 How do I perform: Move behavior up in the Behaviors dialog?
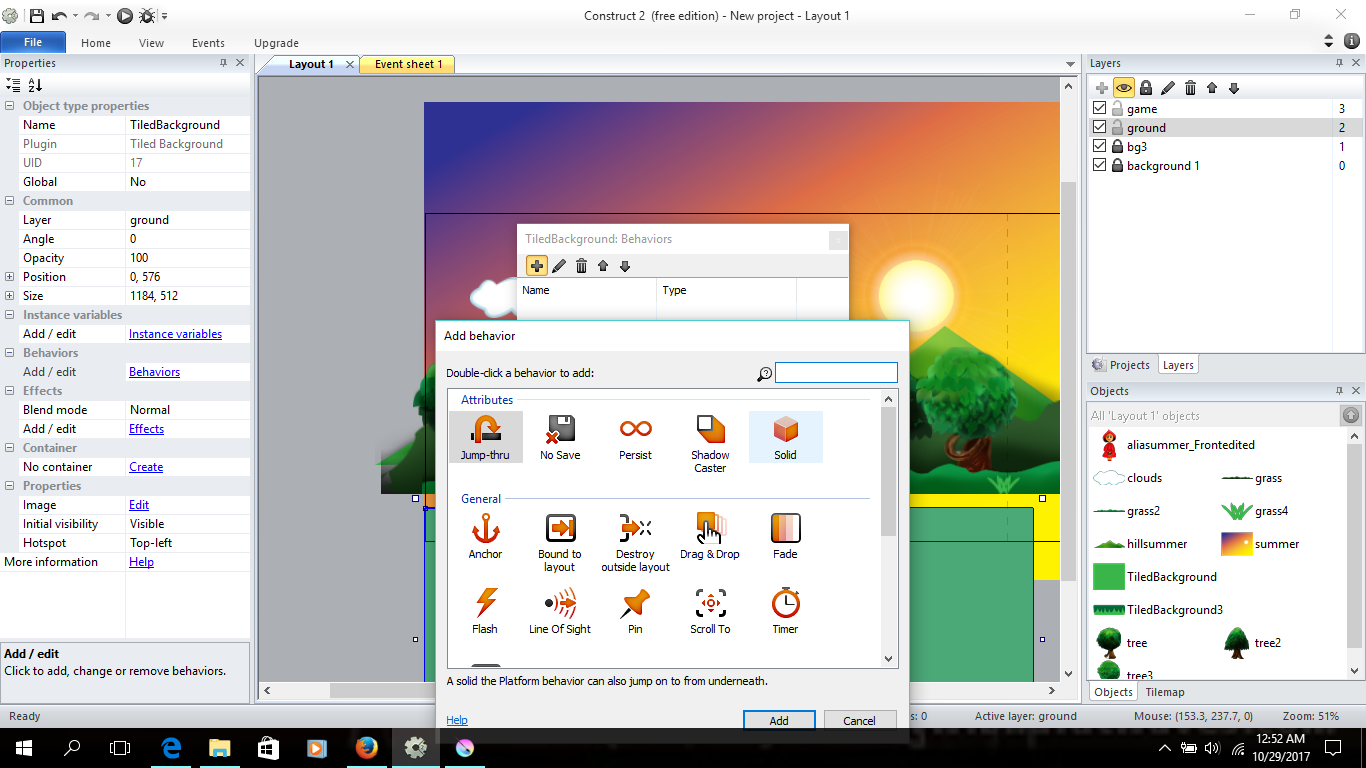pyautogui.click(x=603, y=266)
